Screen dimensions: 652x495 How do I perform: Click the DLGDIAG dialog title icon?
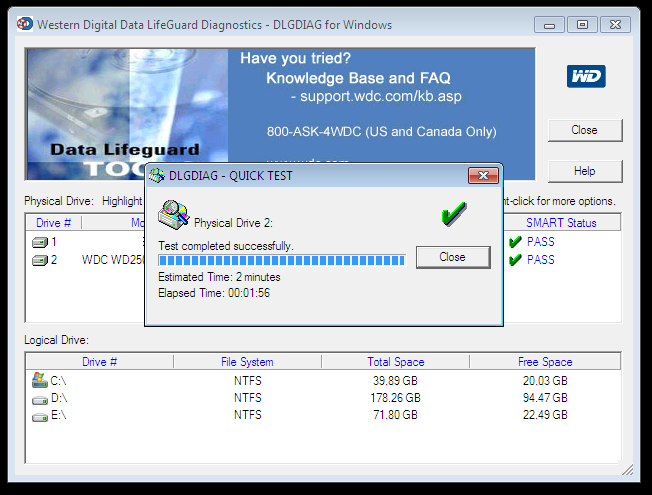click(x=157, y=176)
